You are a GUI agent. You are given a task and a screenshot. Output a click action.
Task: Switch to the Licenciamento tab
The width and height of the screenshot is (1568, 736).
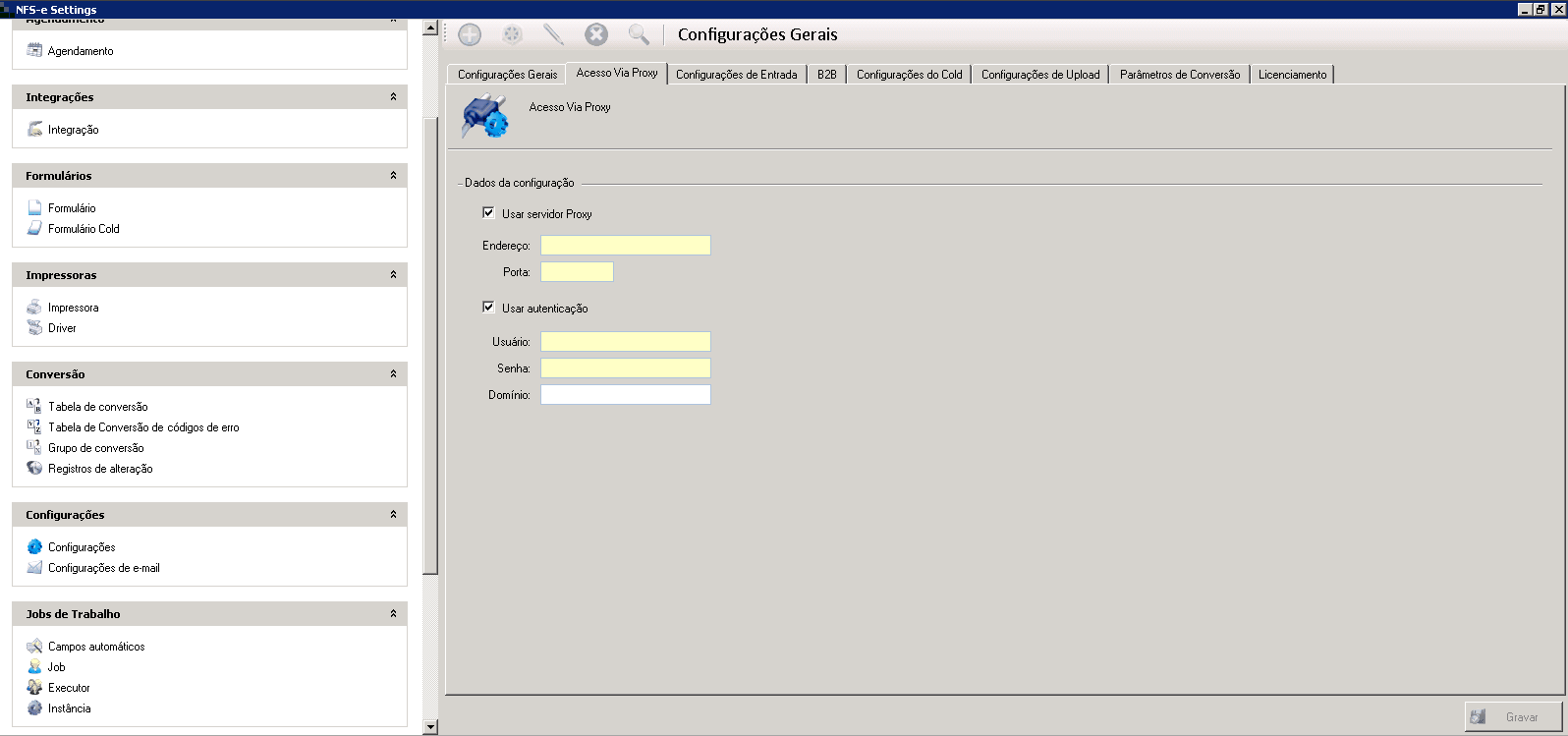[x=1292, y=75]
